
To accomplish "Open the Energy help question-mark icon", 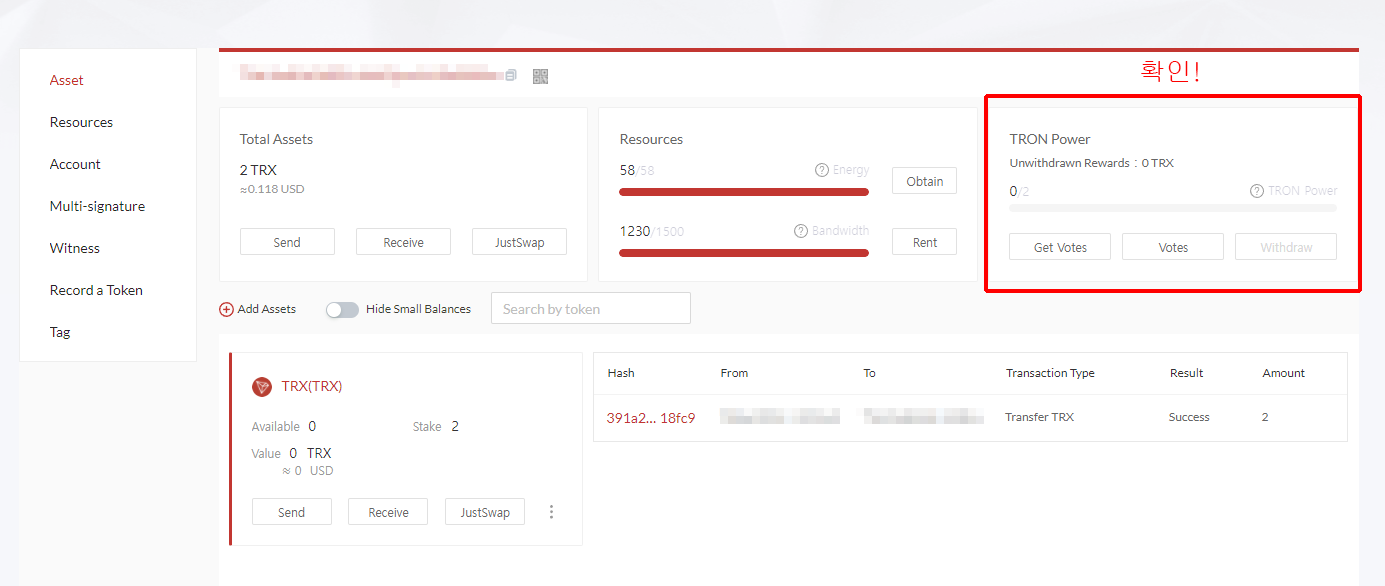I will pos(822,170).
